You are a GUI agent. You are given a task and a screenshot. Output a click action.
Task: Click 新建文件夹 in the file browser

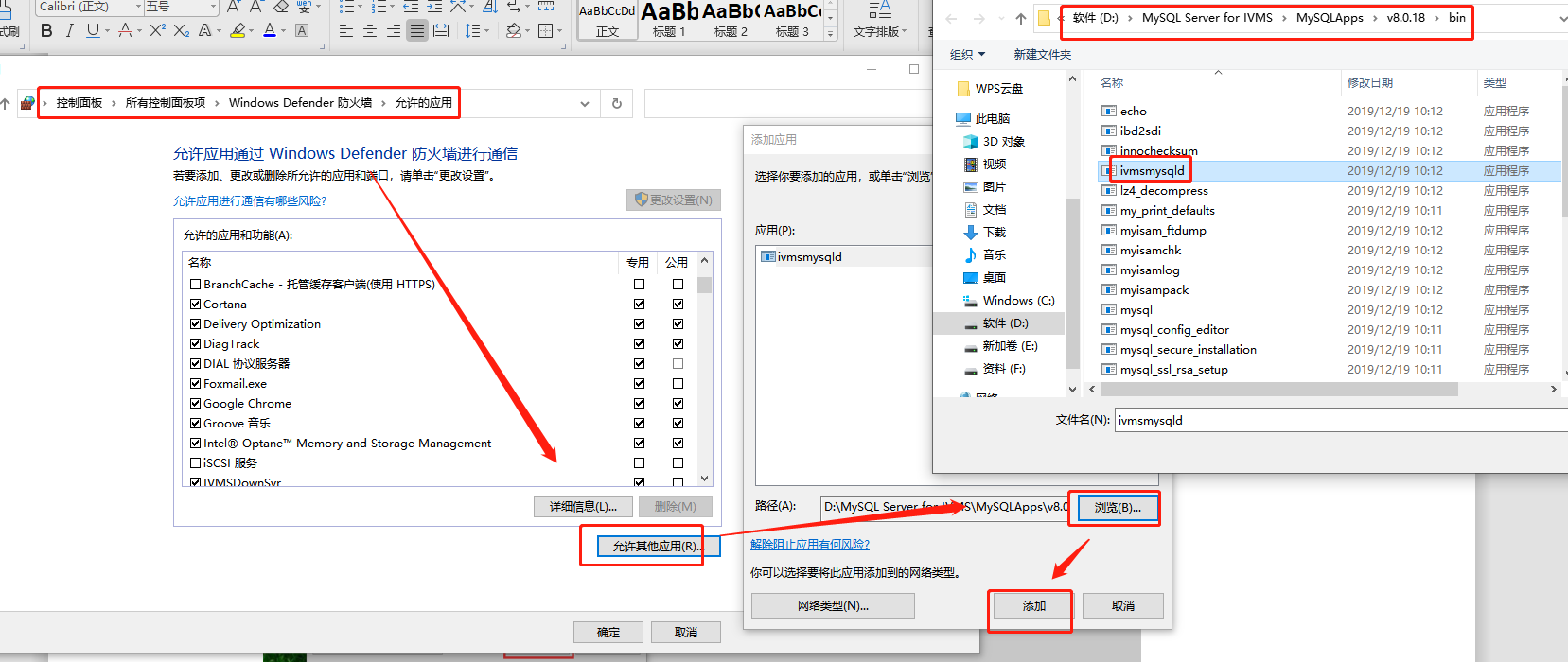coord(1043,55)
